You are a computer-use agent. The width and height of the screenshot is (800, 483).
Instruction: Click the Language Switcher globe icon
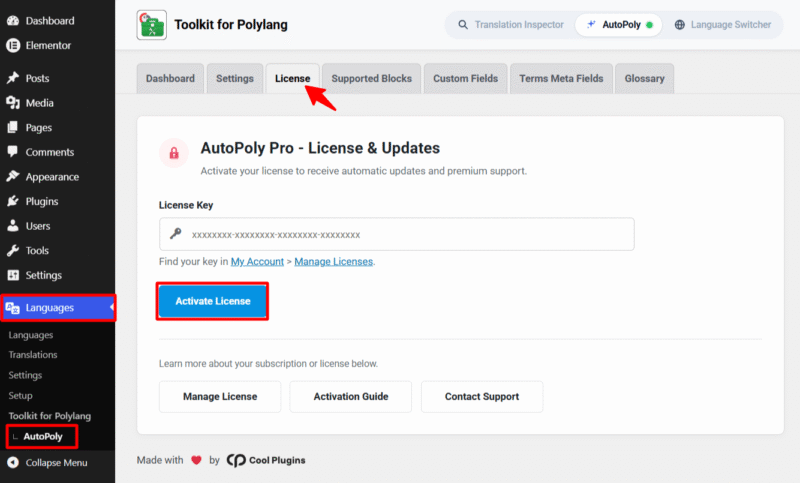[680, 24]
